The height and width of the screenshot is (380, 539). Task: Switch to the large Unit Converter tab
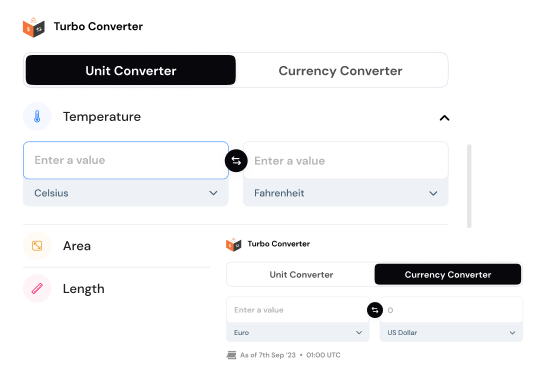click(x=131, y=70)
